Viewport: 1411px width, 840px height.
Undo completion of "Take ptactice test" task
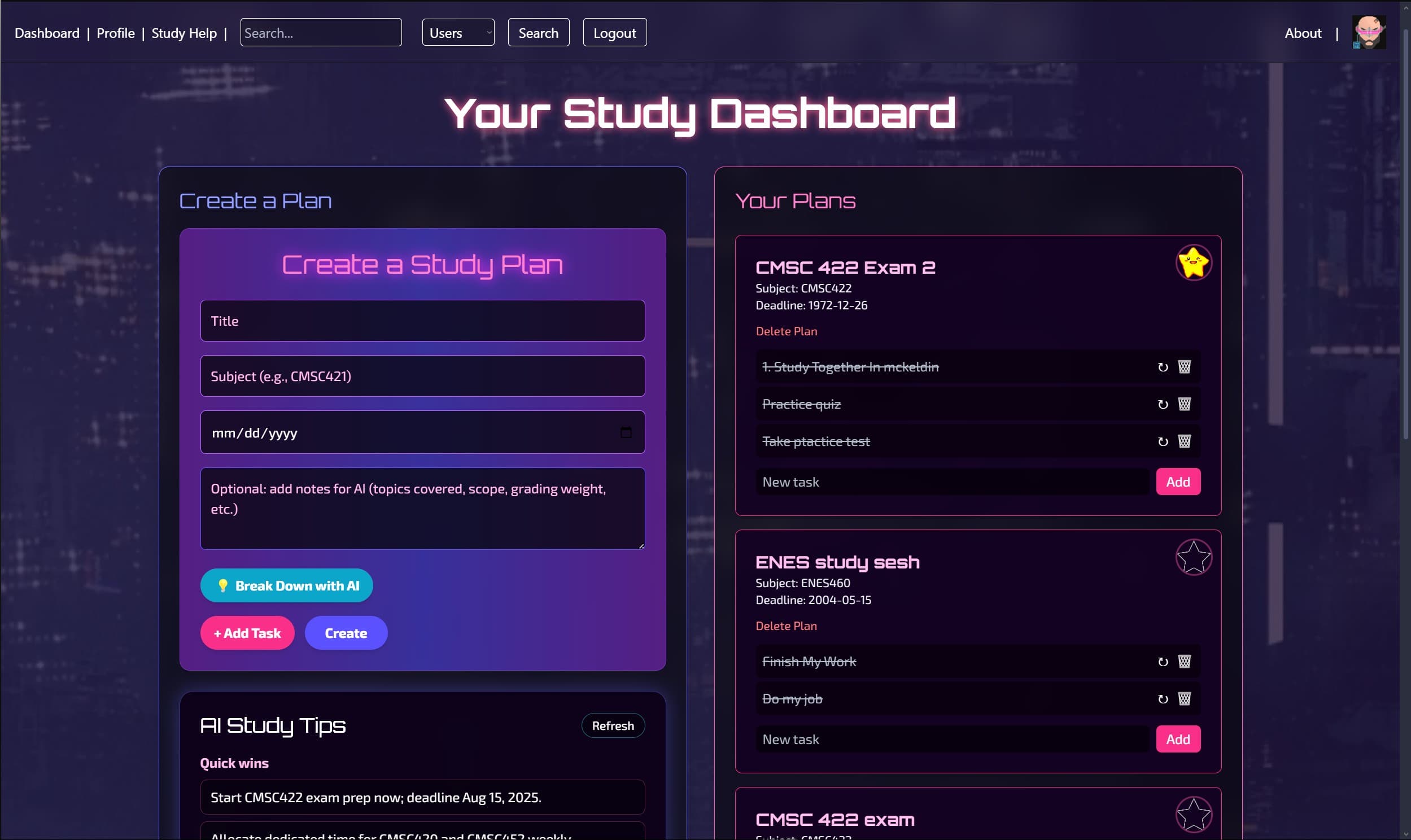coord(1163,441)
